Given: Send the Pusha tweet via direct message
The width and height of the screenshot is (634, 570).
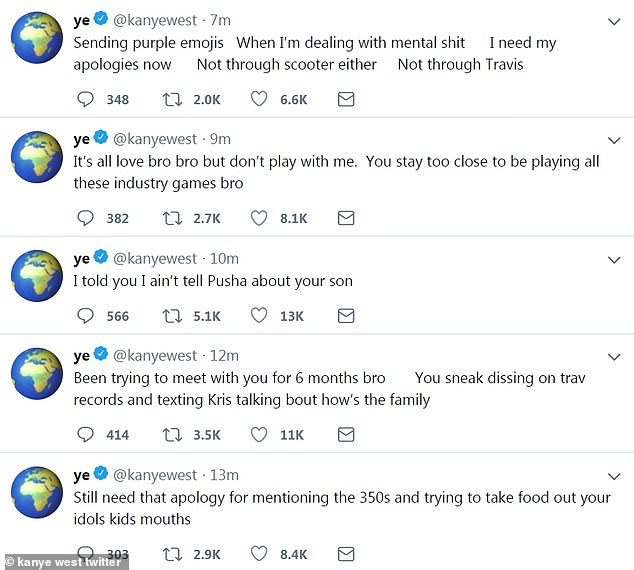Looking at the screenshot, I should [x=346, y=315].
